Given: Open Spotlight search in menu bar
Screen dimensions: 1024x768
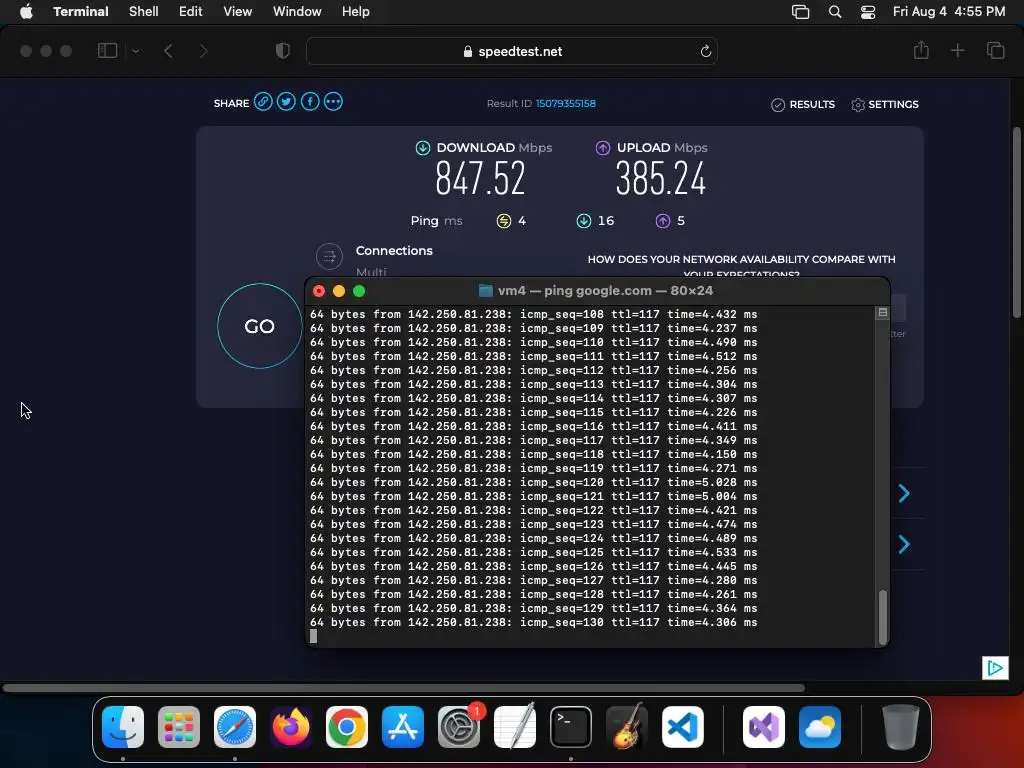Looking at the screenshot, I should pos(835,12).
